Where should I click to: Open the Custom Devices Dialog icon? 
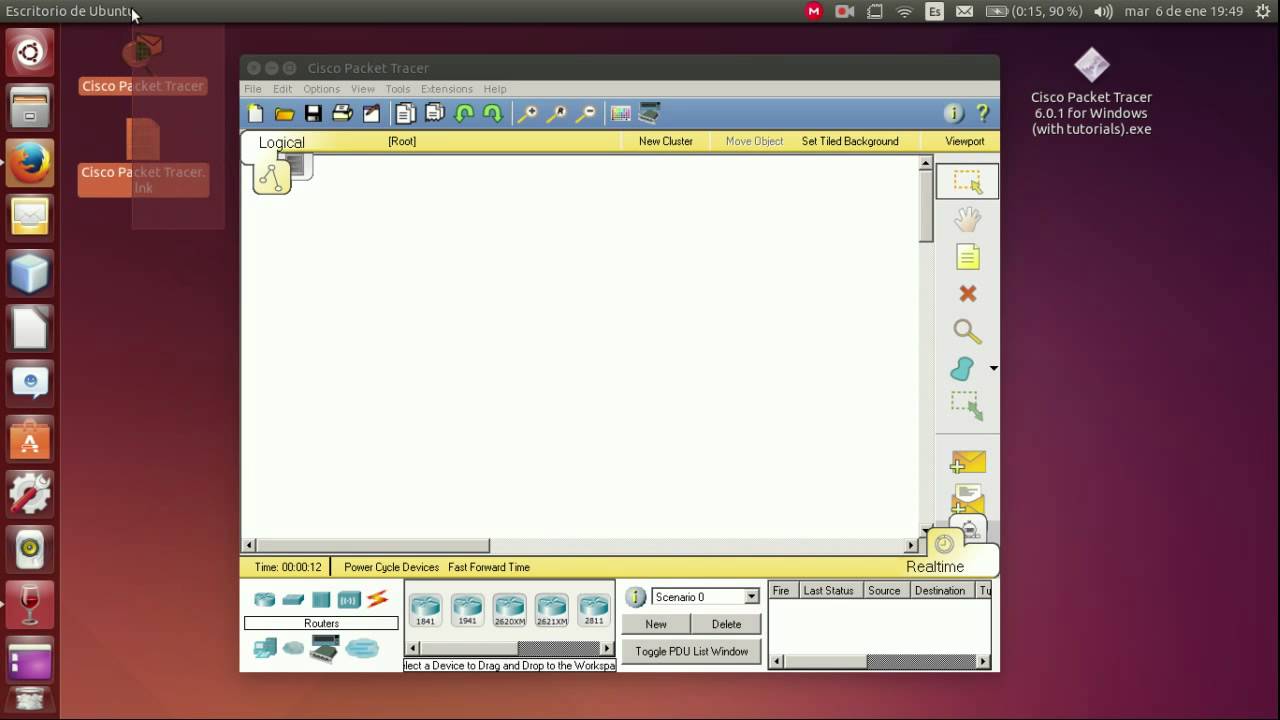tap(650, 113)
